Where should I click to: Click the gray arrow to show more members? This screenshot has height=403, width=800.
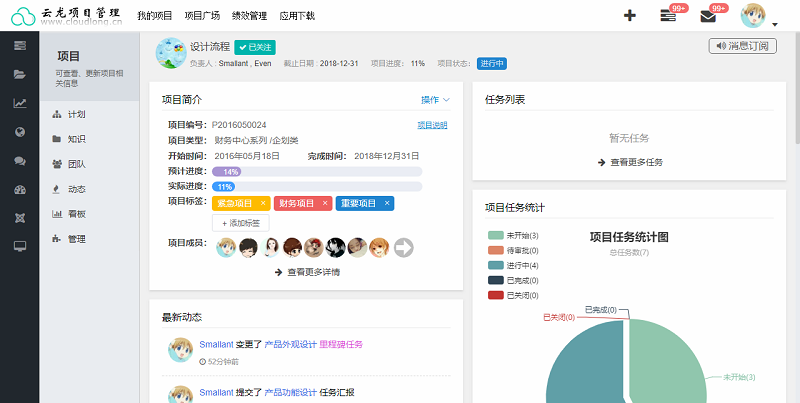(404, 248)
